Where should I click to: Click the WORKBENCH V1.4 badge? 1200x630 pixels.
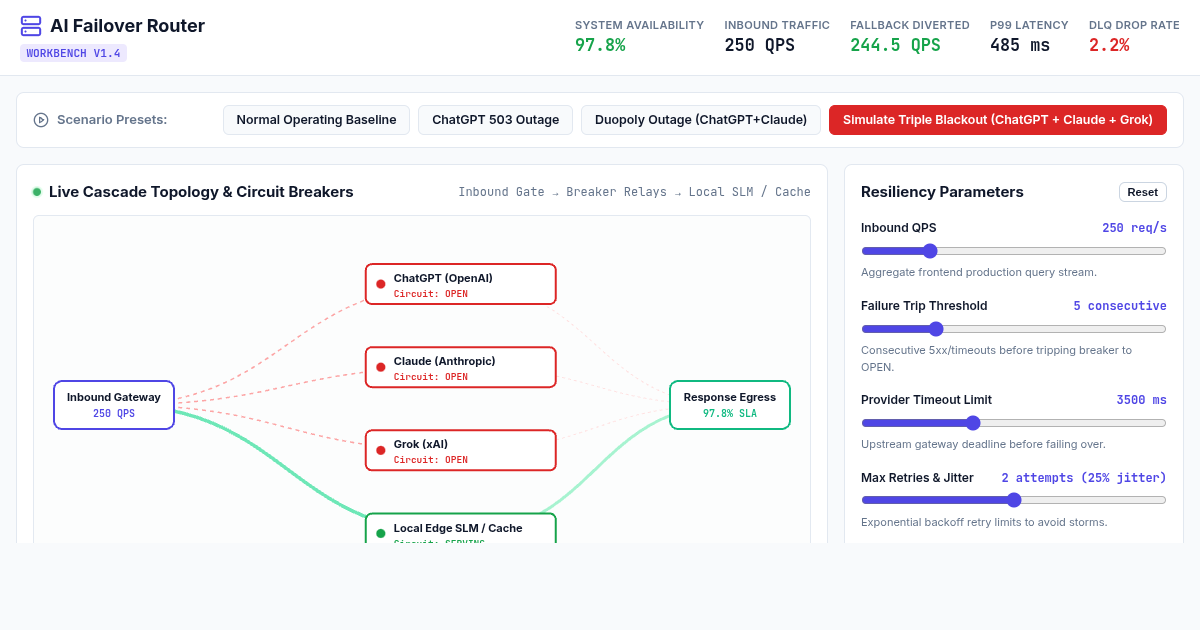[73, 53]
